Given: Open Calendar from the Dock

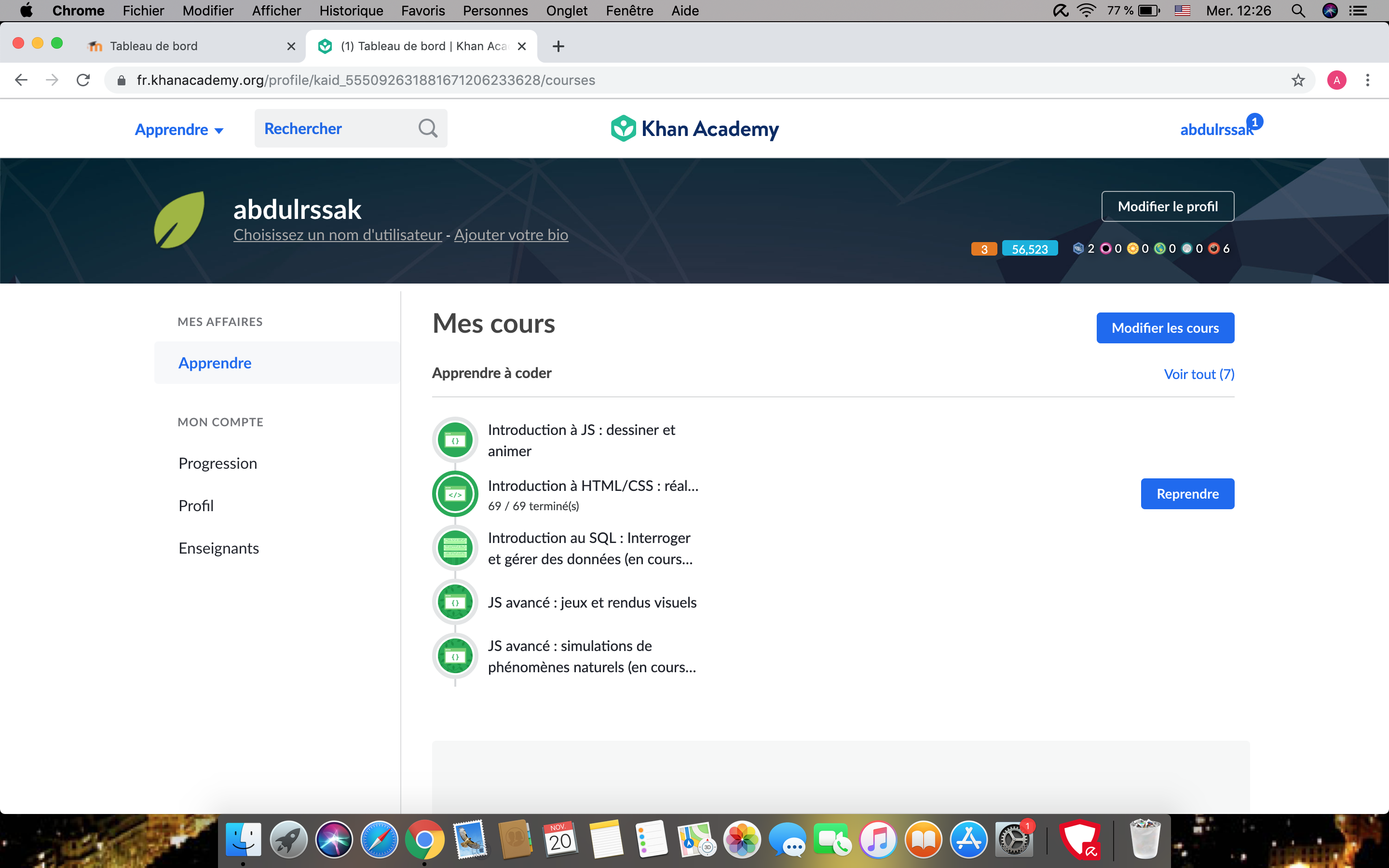Looking at the screenshot, I should 560,839.
